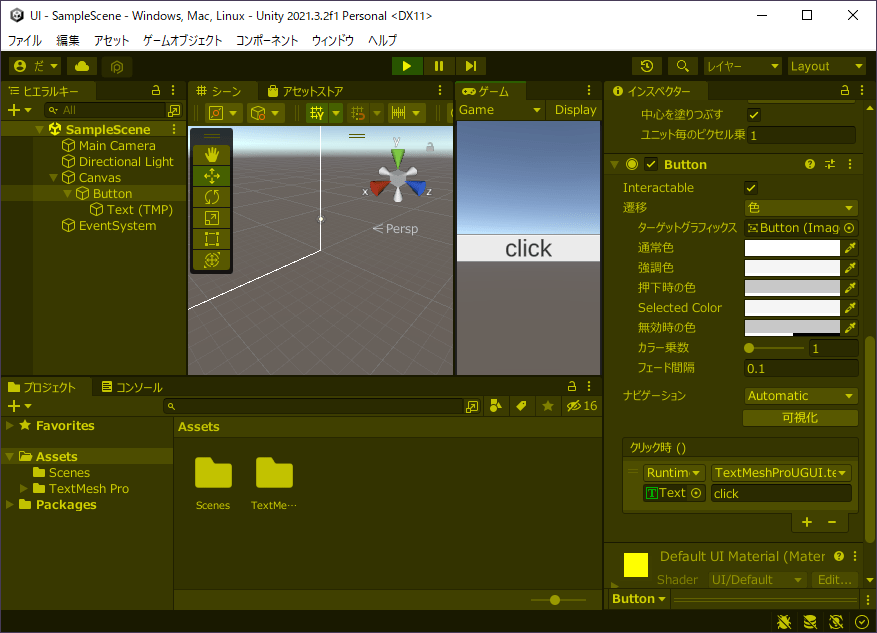
Task: Toggle the Fill Center checkbox
Action: click(x=754, y=115)
